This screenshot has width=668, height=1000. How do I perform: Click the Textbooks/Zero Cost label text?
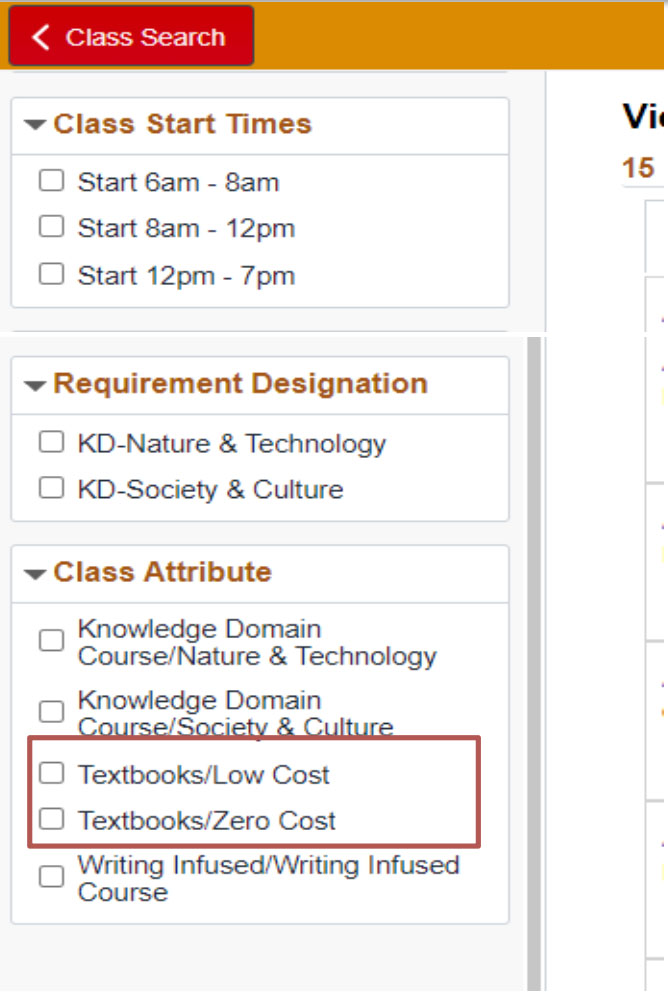point(207,821)
